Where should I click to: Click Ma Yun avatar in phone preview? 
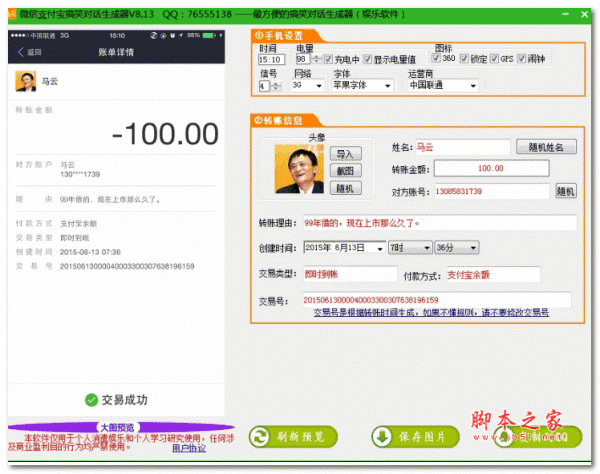(26, 81)
